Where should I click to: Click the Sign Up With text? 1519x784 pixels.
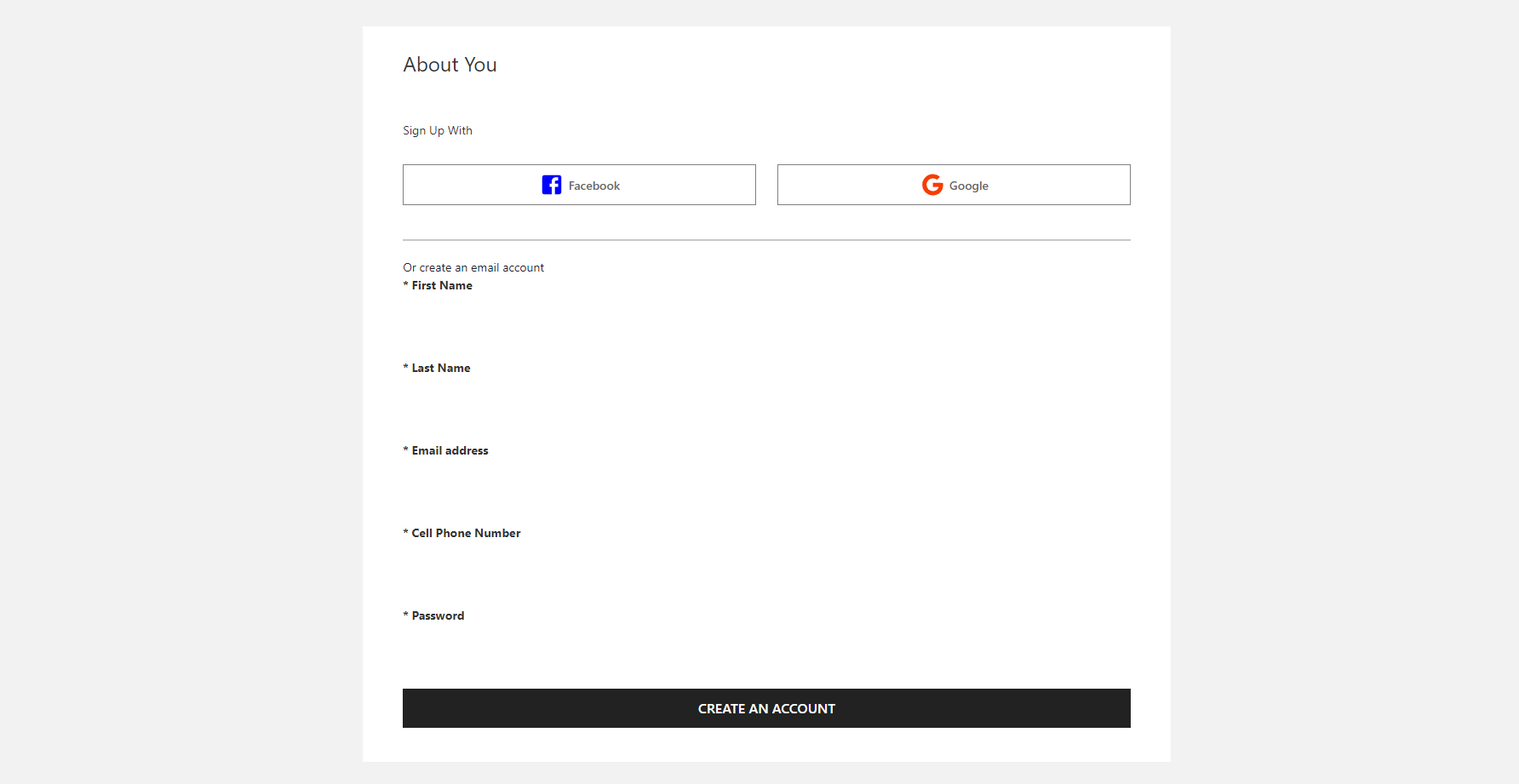438,130
